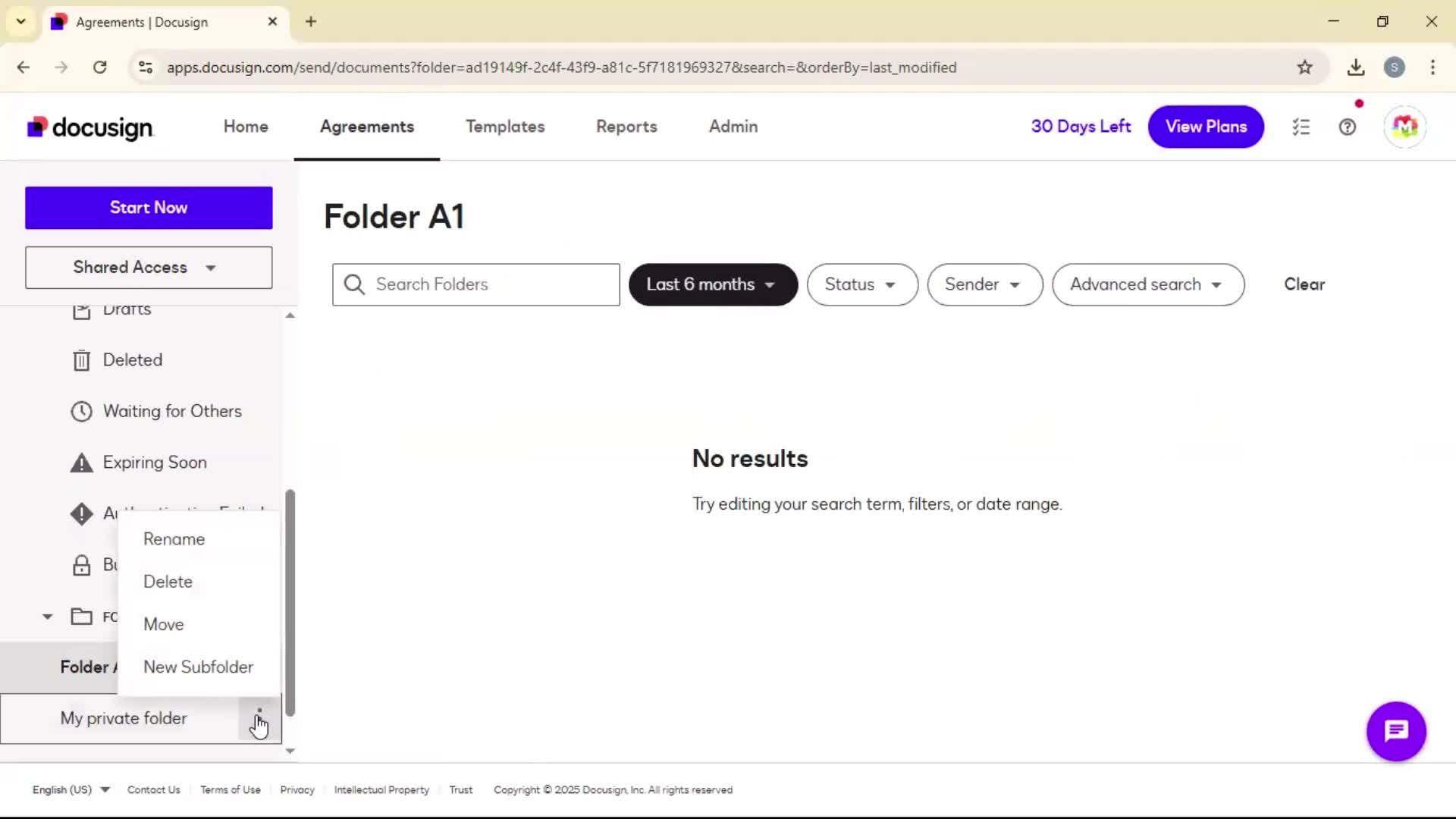Open the Reports tab
1456x819 pixels.
point(626,127)
